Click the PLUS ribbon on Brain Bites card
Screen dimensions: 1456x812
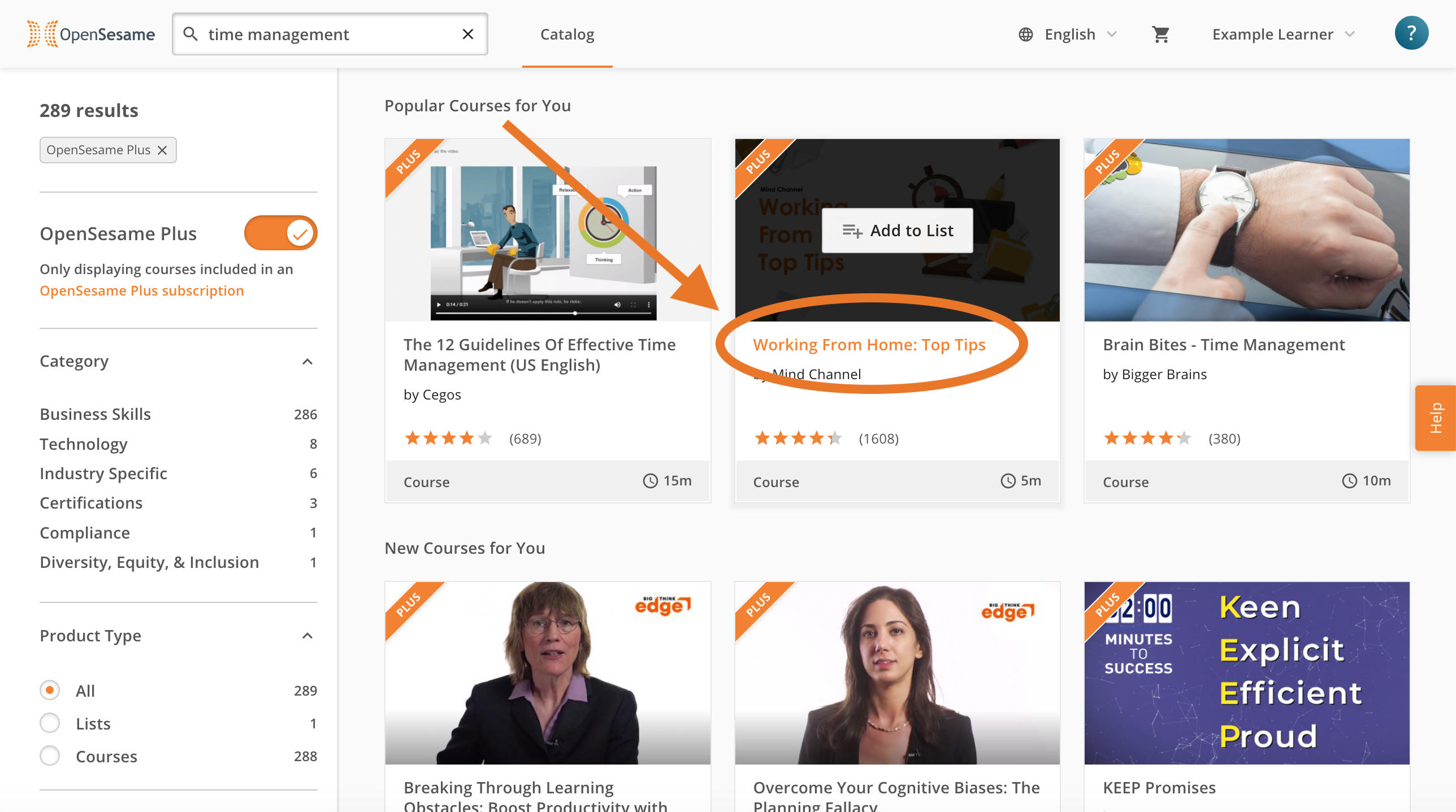1110,165
